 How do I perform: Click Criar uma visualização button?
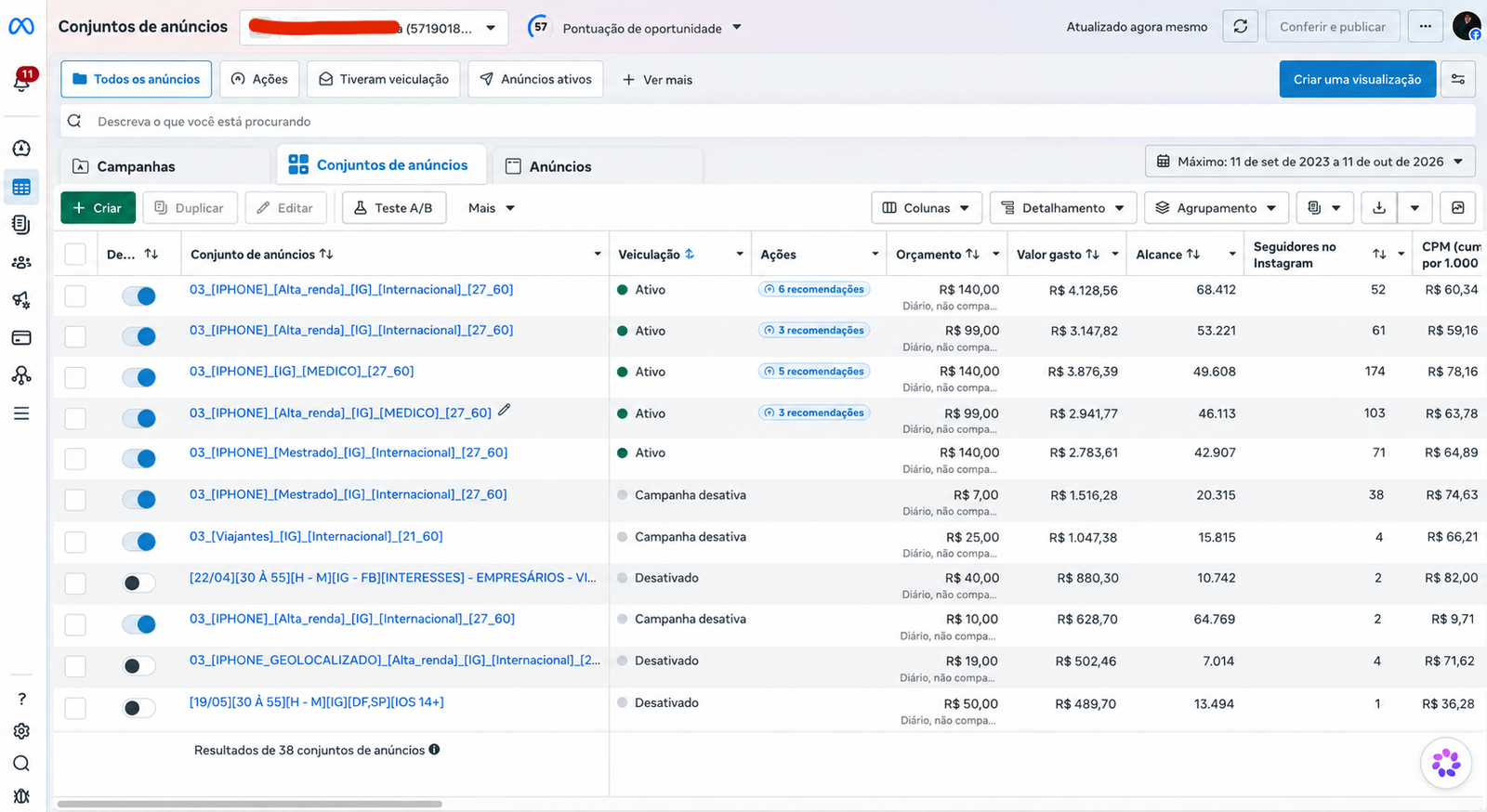point(1357,80)
